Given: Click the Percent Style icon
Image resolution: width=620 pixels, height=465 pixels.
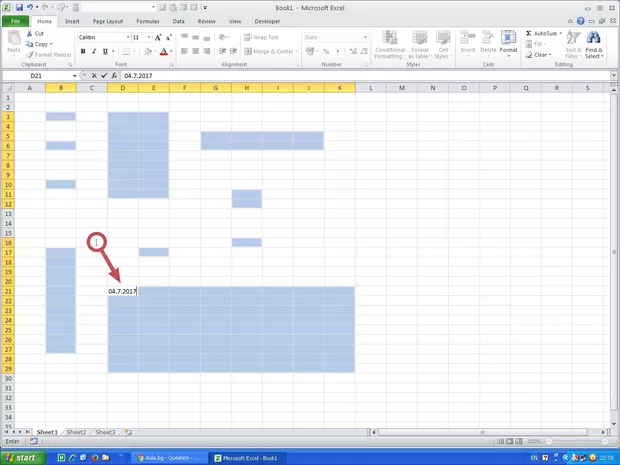Looking at the screenshot, I should (326, 51).
